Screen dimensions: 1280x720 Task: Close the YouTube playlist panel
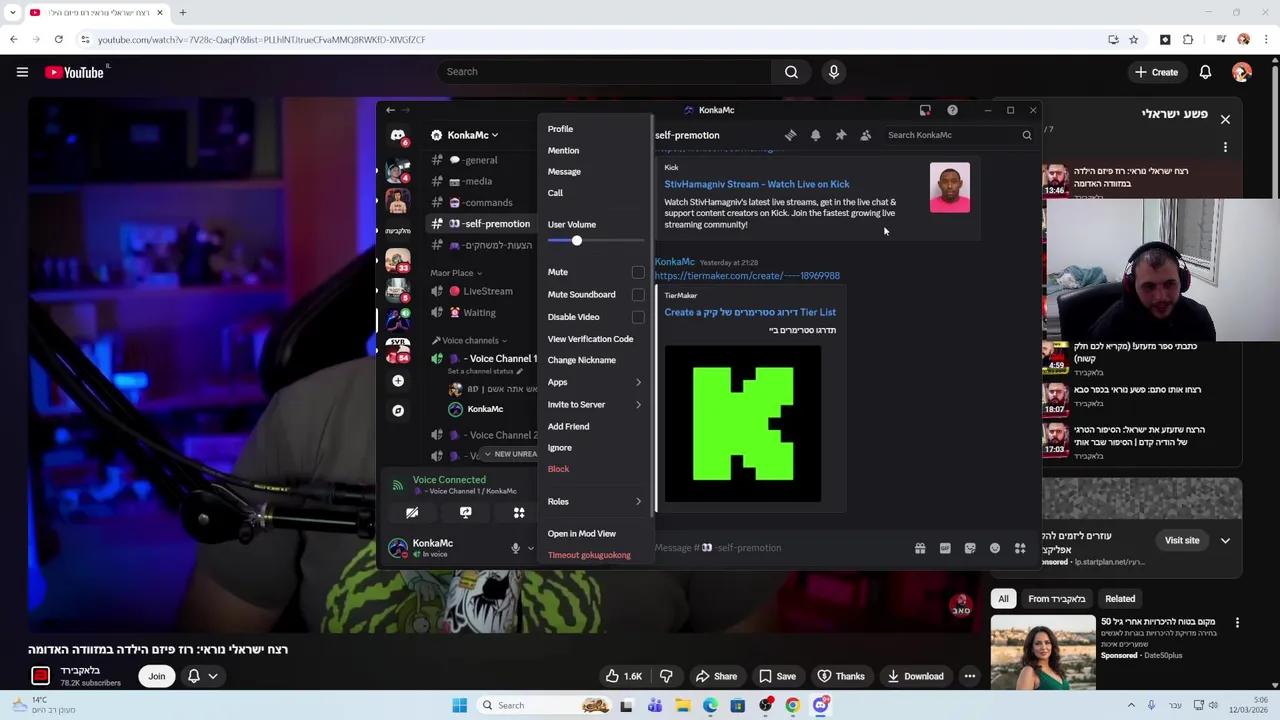[1225, 119]
